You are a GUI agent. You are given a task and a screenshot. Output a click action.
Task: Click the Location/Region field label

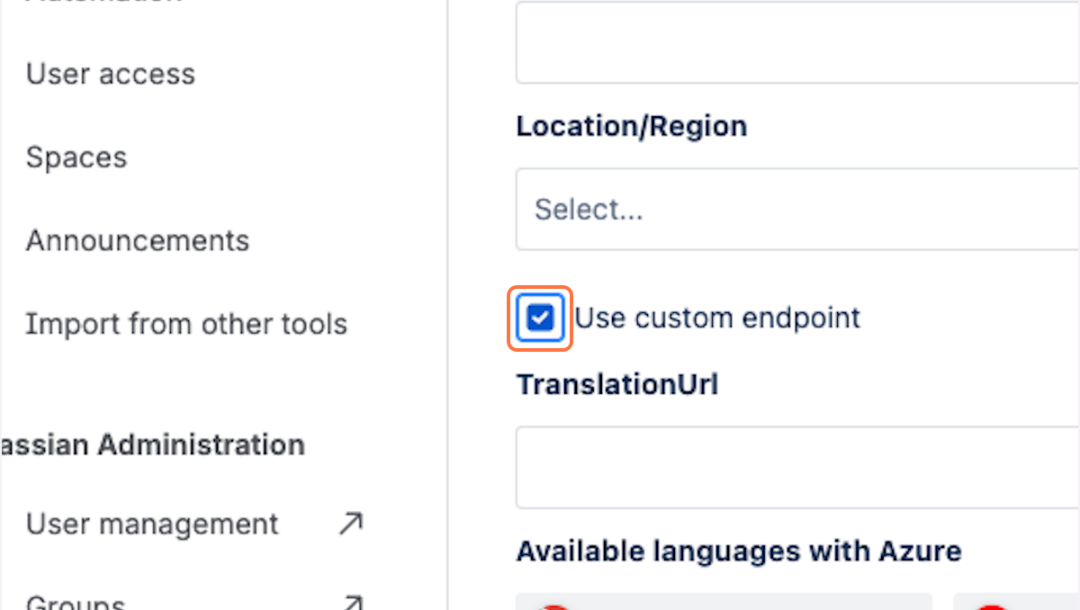[x=631, y=126]
